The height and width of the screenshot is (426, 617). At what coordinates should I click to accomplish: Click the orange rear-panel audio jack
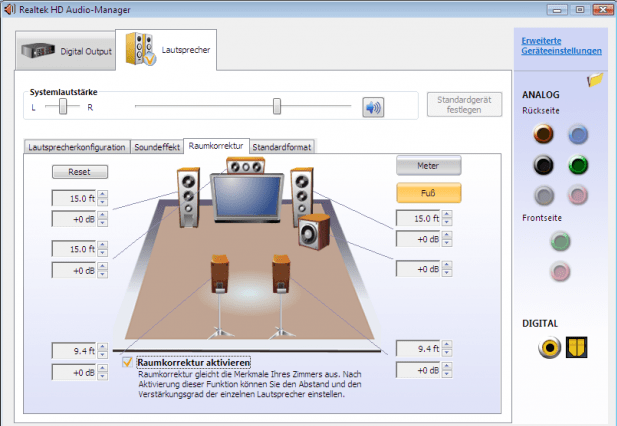(x=543, y=134)
